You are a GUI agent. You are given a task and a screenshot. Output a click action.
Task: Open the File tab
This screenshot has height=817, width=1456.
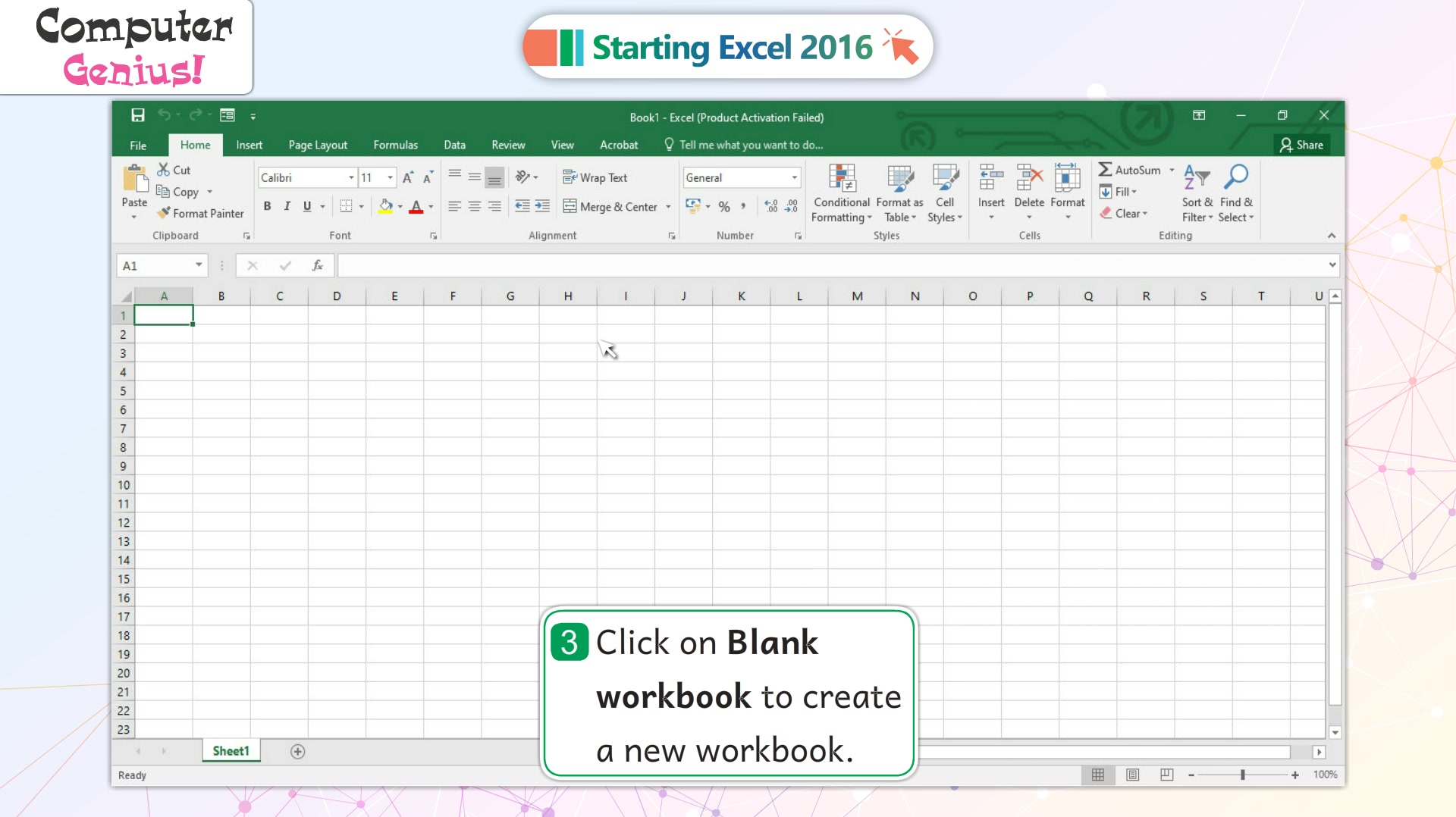click(x=138, y=145)
